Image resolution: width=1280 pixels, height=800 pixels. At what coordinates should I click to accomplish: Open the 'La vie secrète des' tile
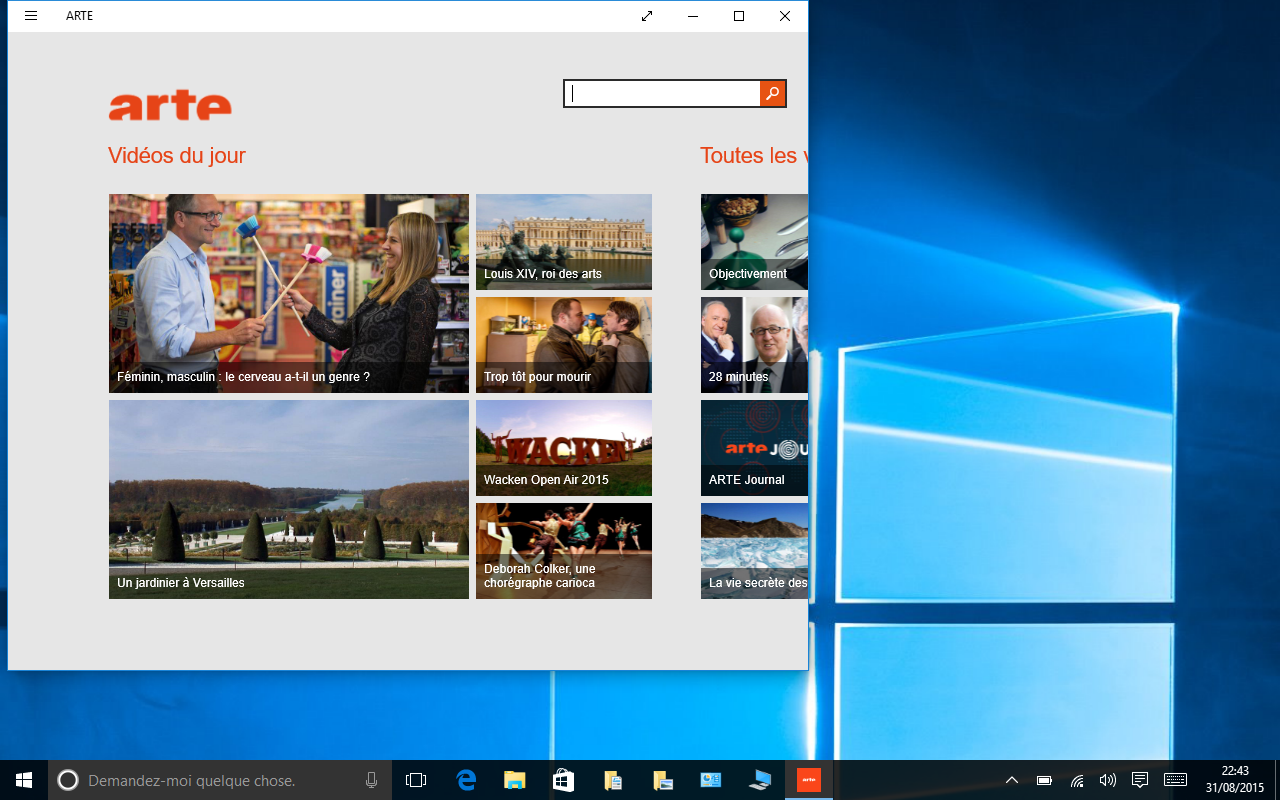[754, 551]
